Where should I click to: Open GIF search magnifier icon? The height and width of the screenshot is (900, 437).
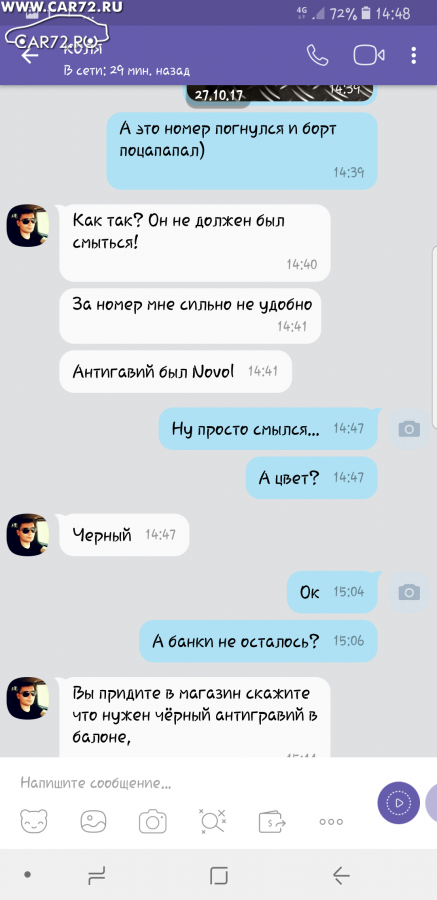(212, 821)
